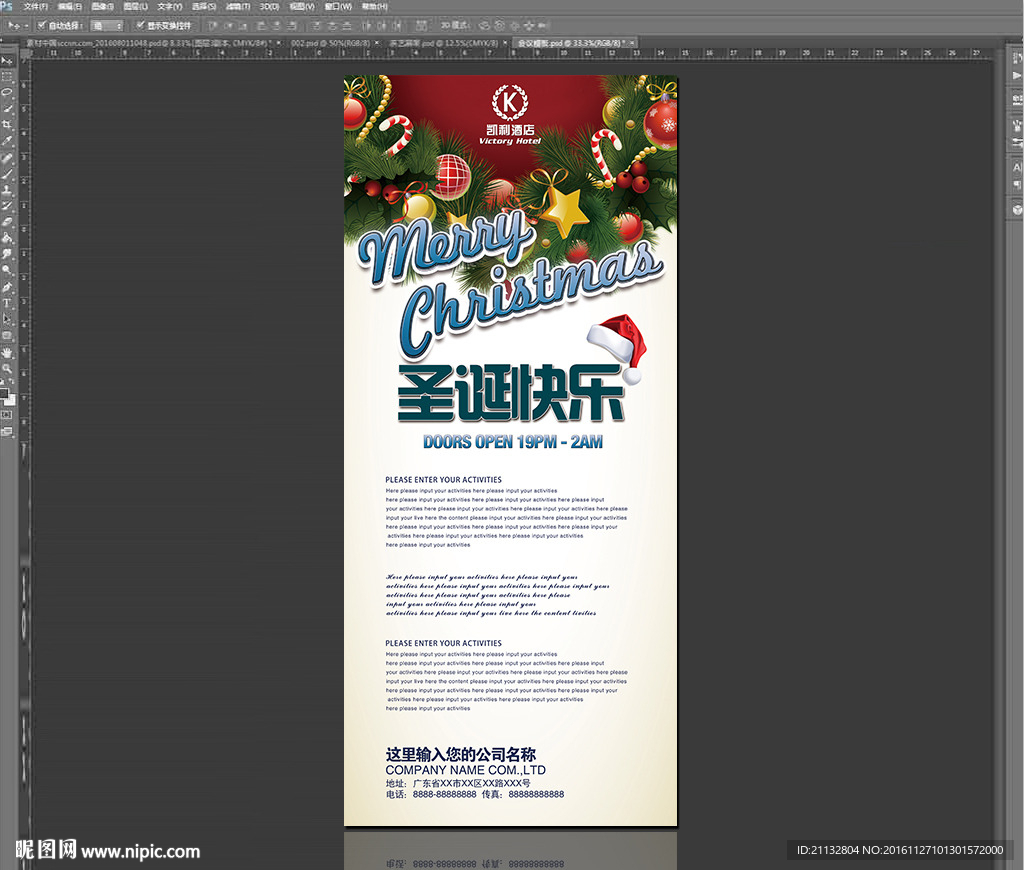The height and width of the screenshot is (870, 1024).
Task: Change the screen mode button
Action: (x=7, y=431)
